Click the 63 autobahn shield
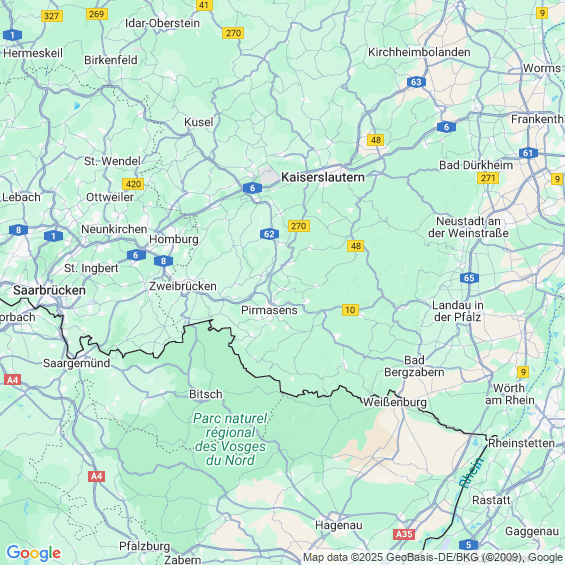The width and height of the screenshot is (565, 565). [x=416, y=82]
